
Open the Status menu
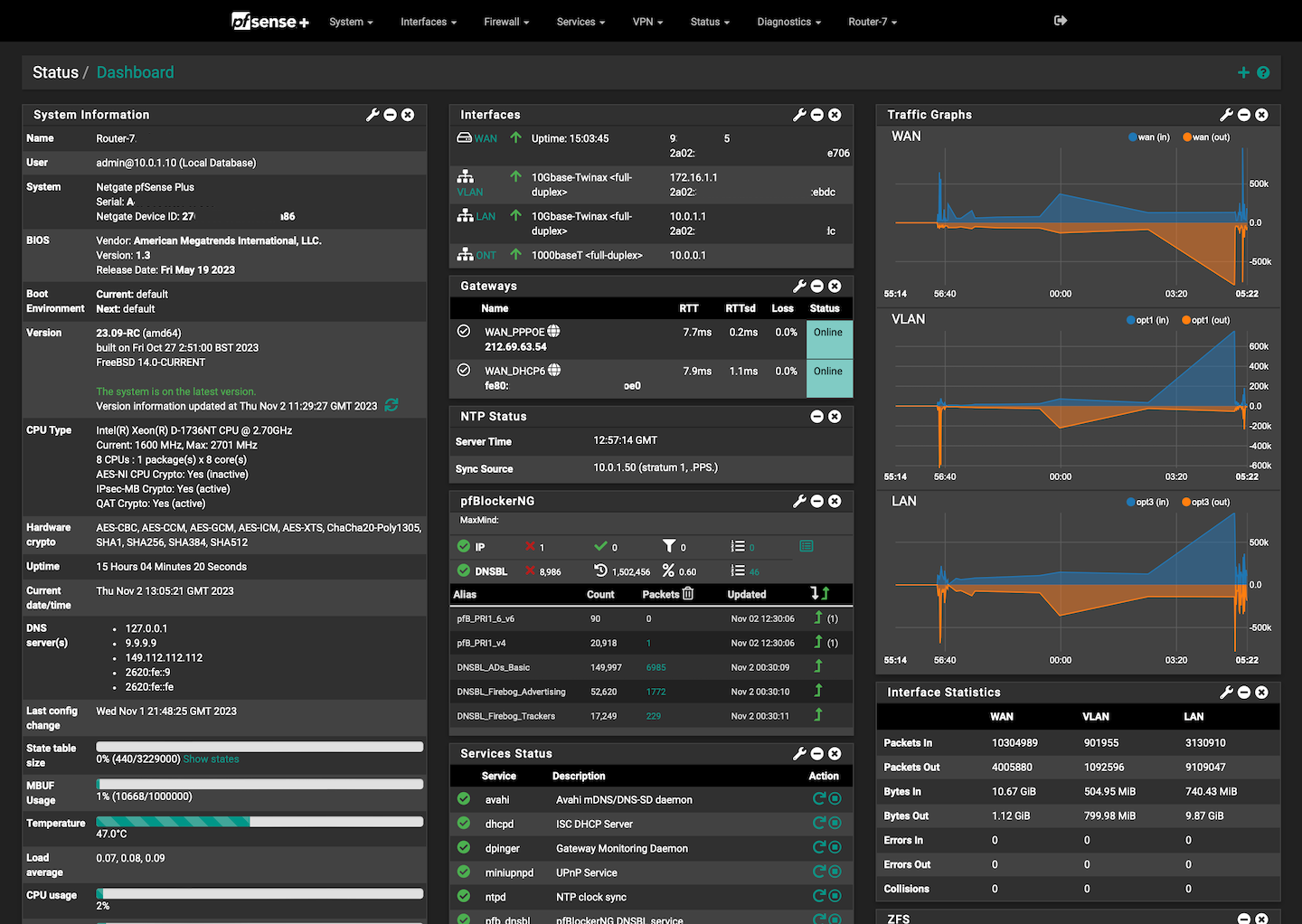coord(710,22)
